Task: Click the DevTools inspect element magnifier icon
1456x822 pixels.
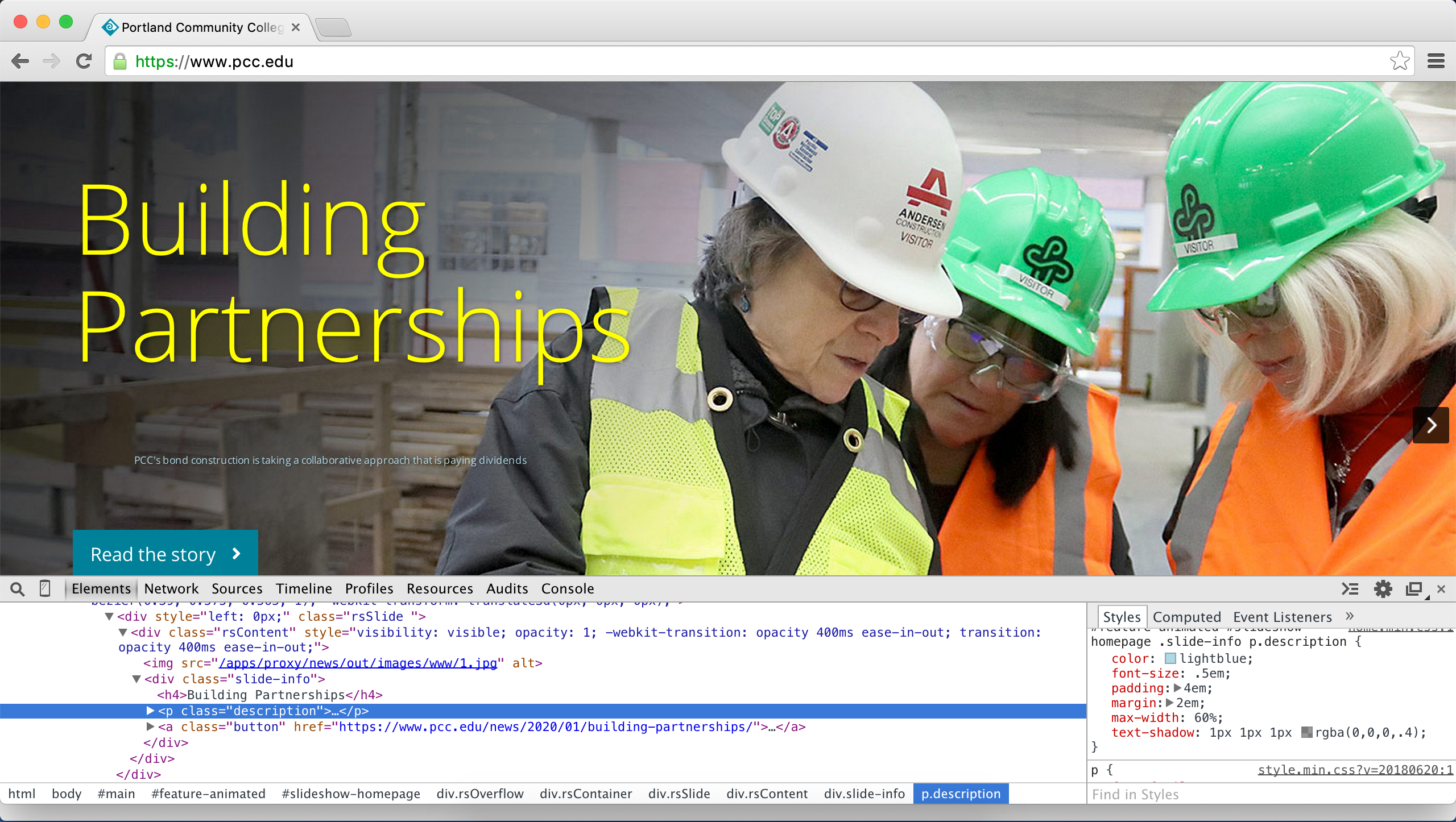Action: coord(17,589)
